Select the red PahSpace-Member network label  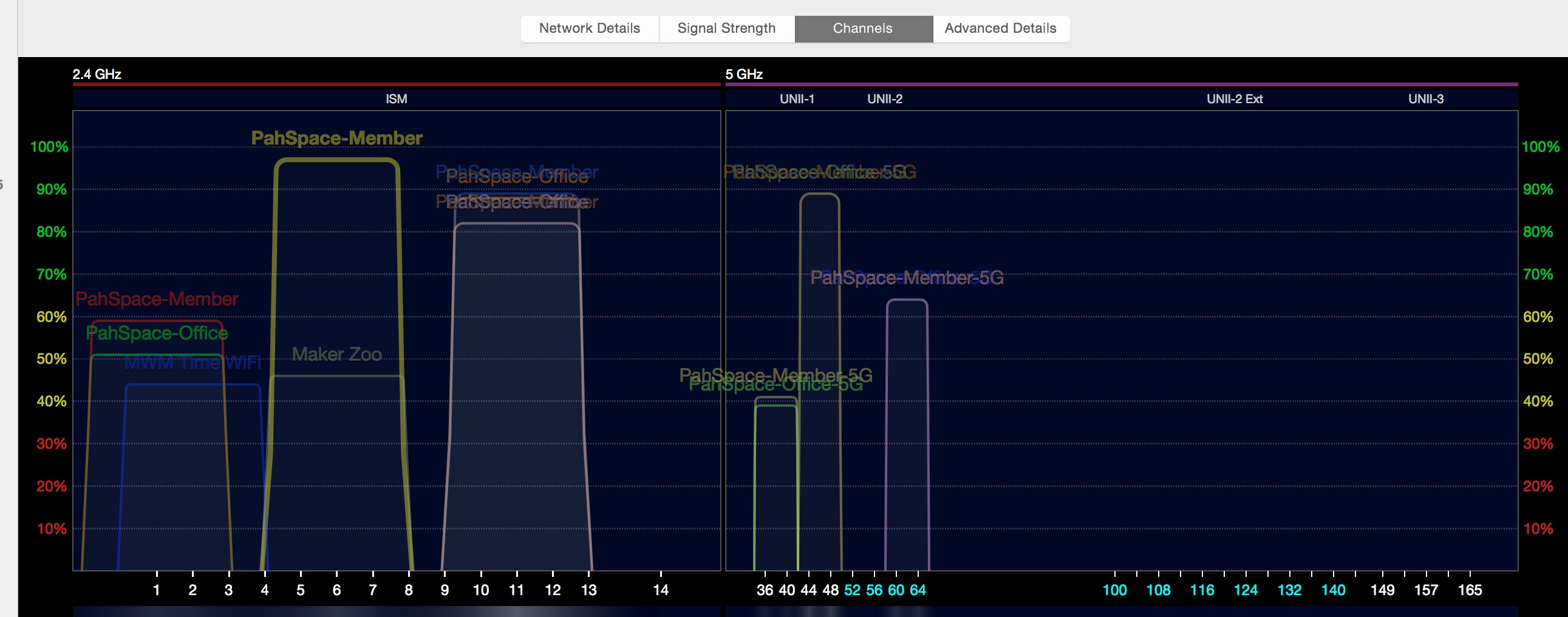pos(157,299)
